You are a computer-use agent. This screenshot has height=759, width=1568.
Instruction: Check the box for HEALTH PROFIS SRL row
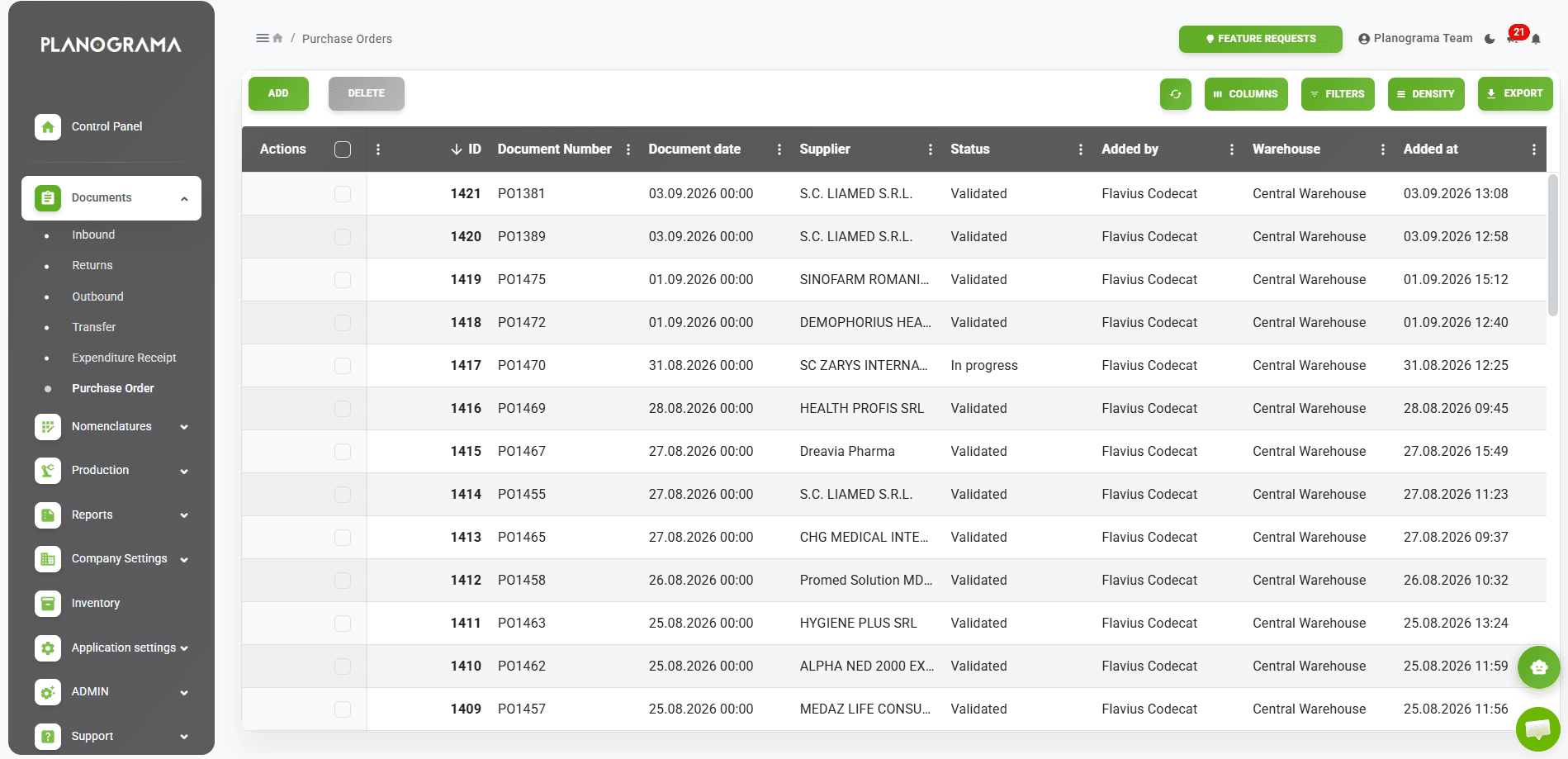point(343,409)
